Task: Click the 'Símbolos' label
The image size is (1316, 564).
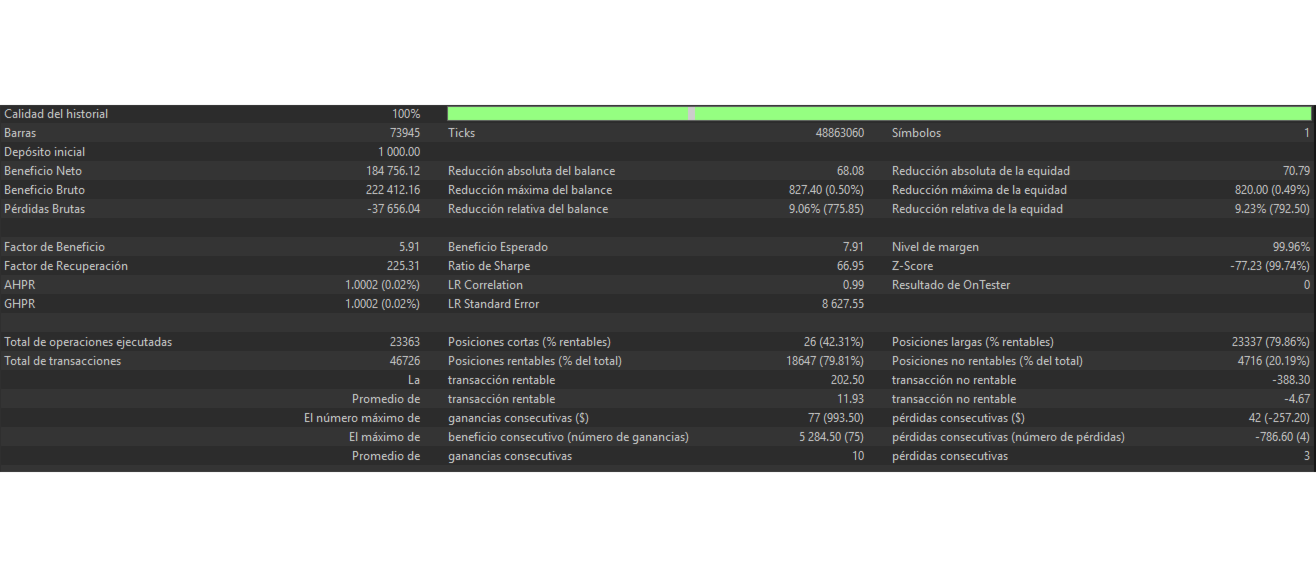Action: [916, 133]
